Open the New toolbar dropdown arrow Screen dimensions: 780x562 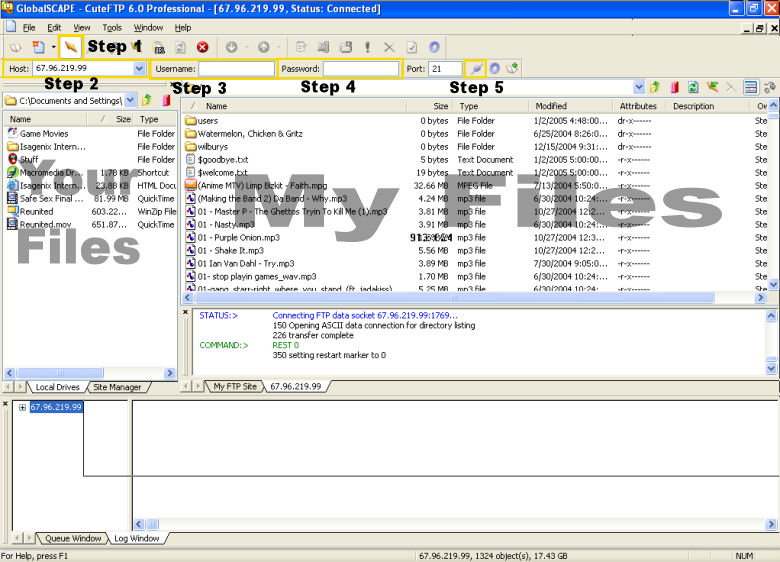coord(53,47)
